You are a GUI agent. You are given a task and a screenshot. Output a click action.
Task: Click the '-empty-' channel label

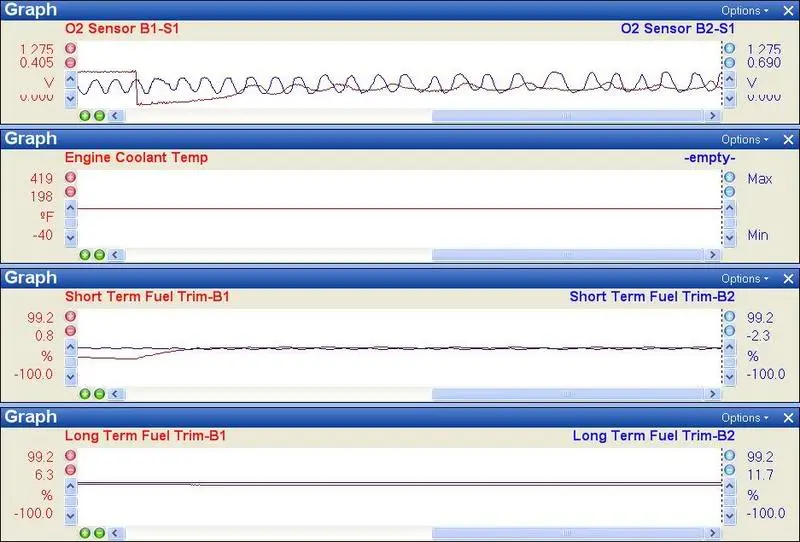710,158
